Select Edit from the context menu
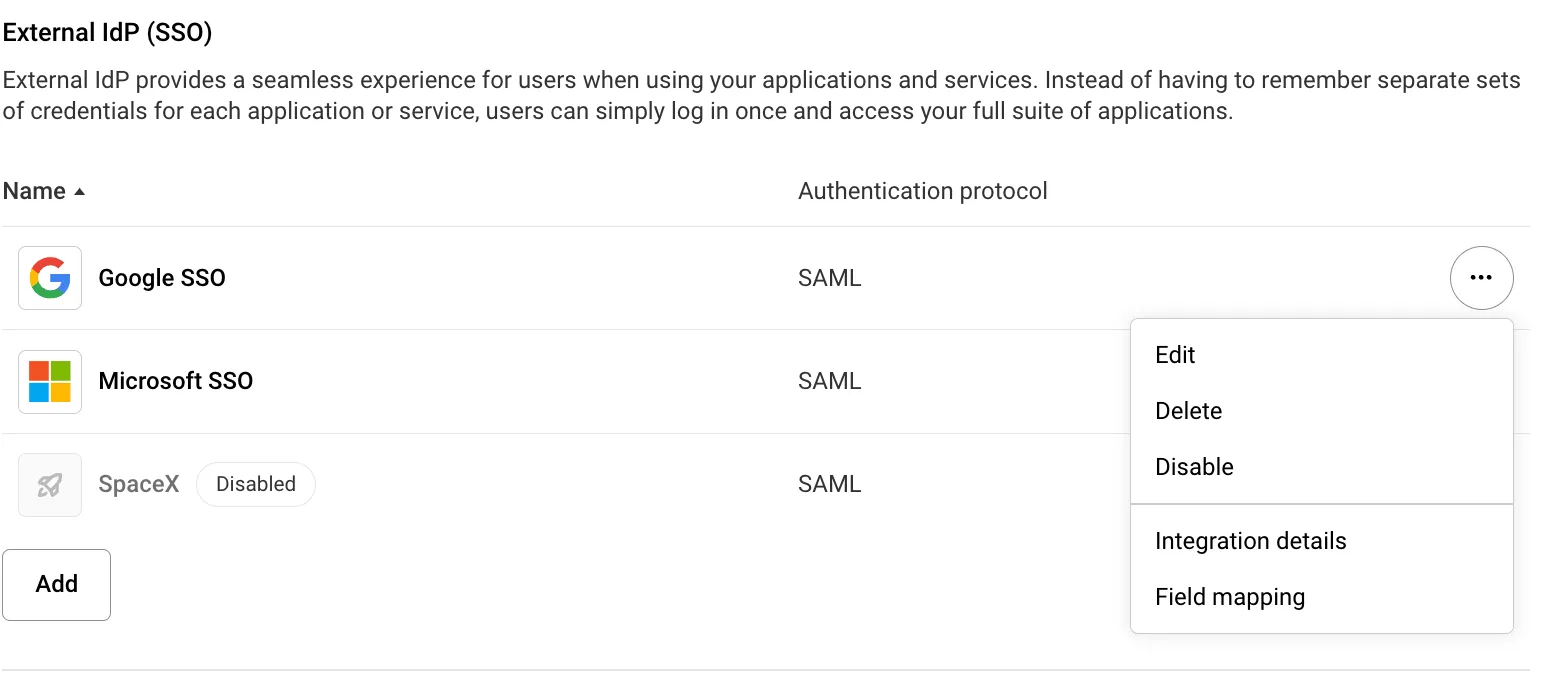 click(x=1174, y=354)
